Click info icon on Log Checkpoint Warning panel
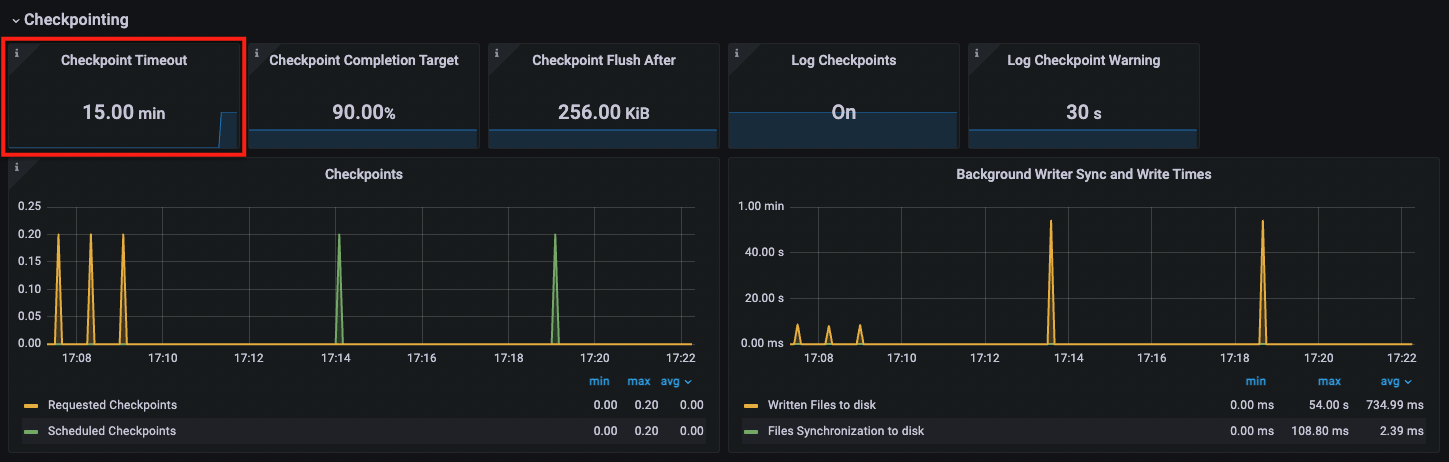 coord(975,52)
